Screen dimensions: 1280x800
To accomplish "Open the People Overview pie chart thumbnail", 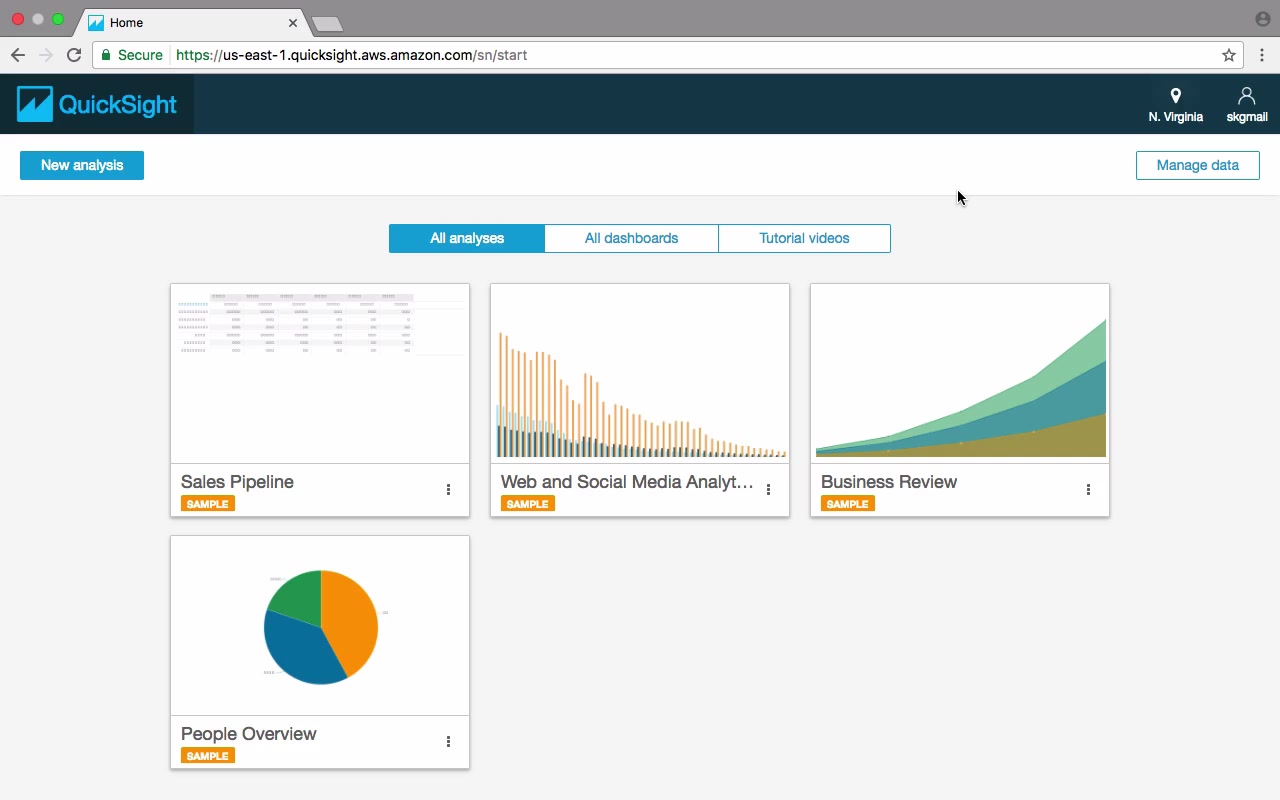I will [320, 626].
